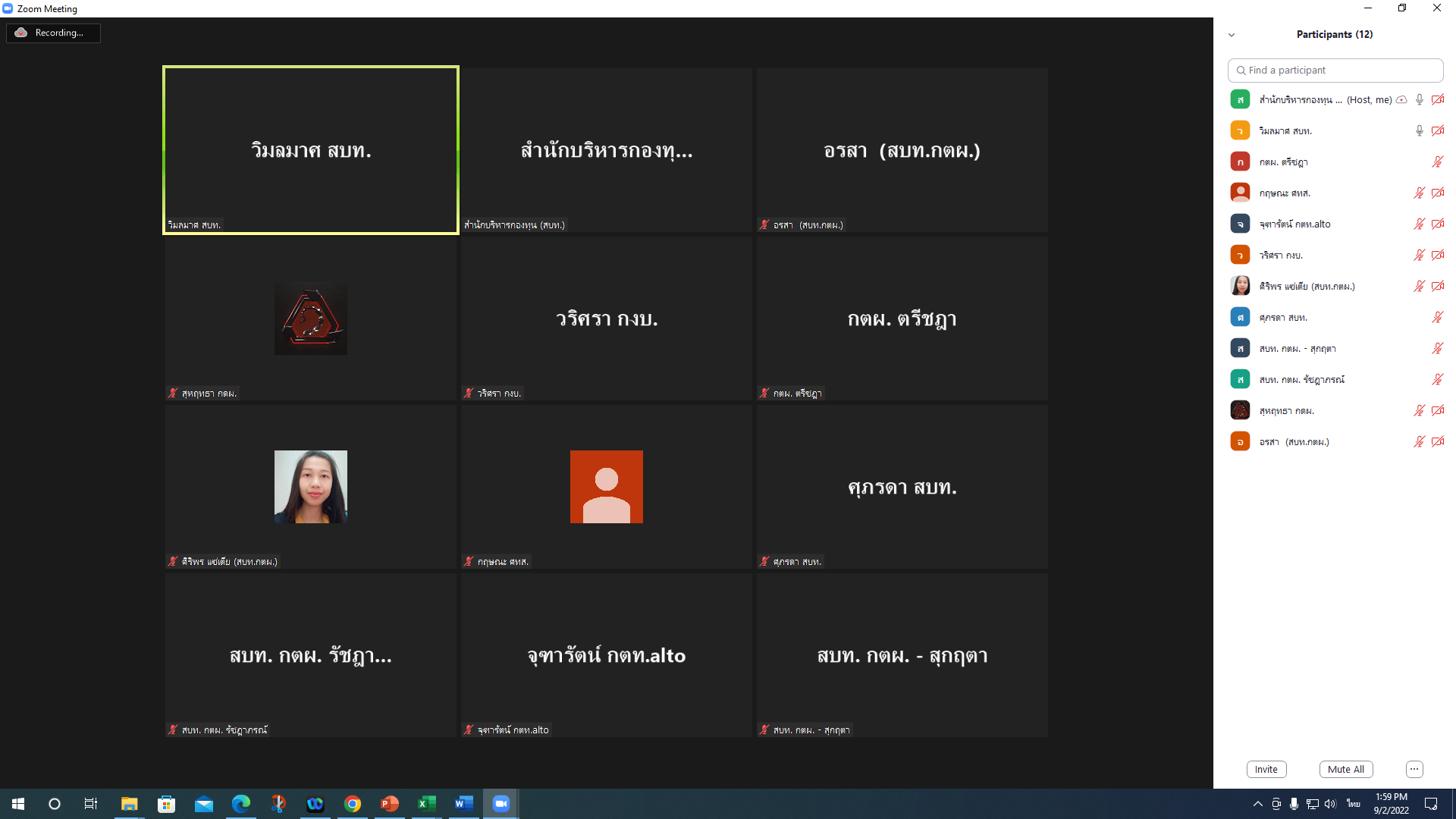
Task: Open the notification center icon in taskbar
Action: click(x=1431, y=804)
